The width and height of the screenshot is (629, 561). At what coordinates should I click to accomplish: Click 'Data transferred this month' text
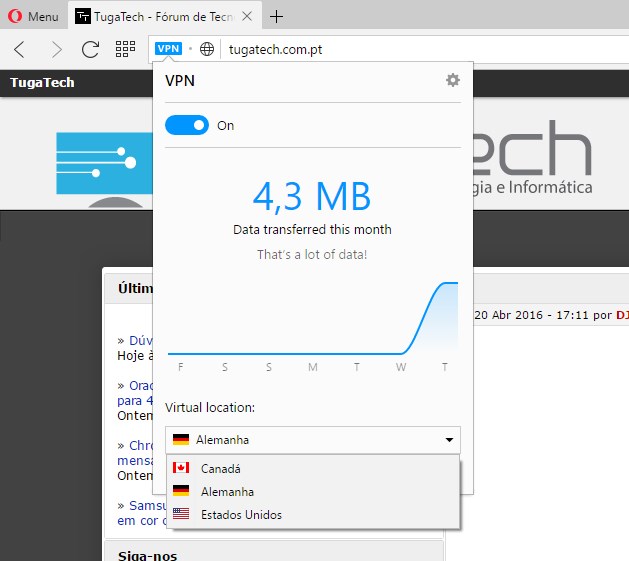(x=312, y=230)
